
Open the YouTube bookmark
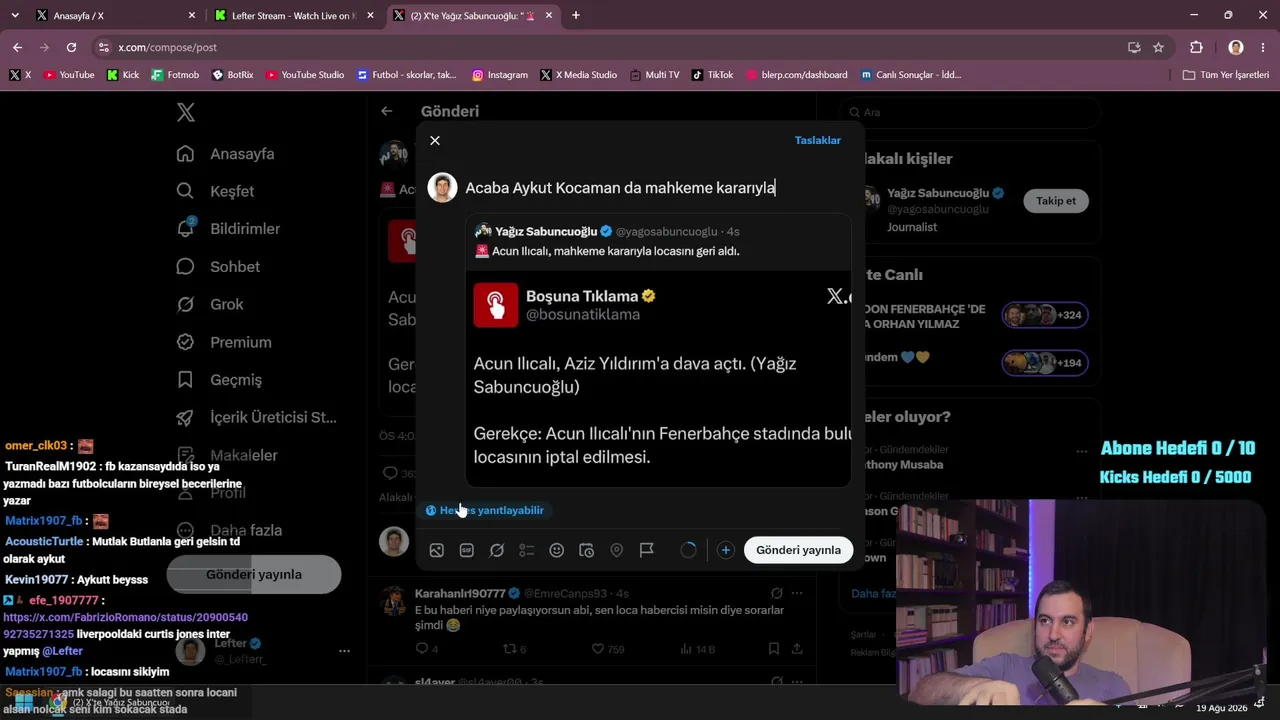69,75
